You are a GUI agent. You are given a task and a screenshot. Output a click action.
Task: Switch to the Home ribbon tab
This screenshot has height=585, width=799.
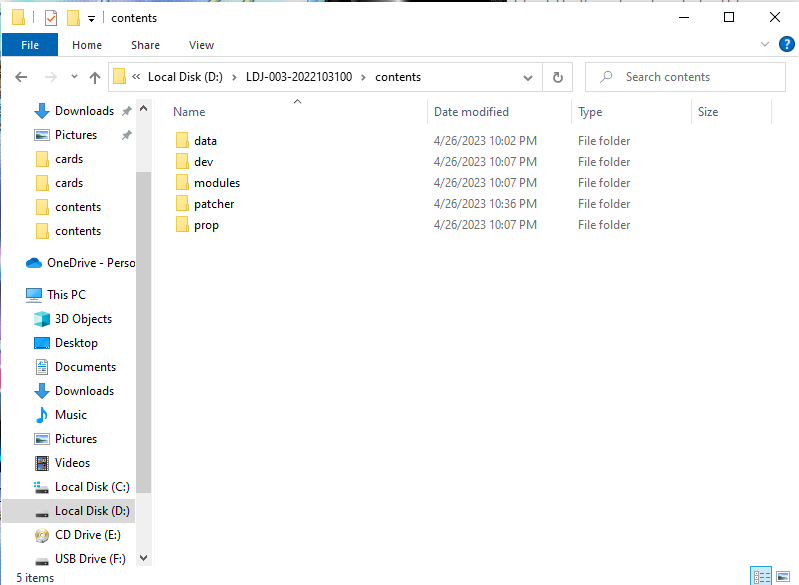[87, 45]
